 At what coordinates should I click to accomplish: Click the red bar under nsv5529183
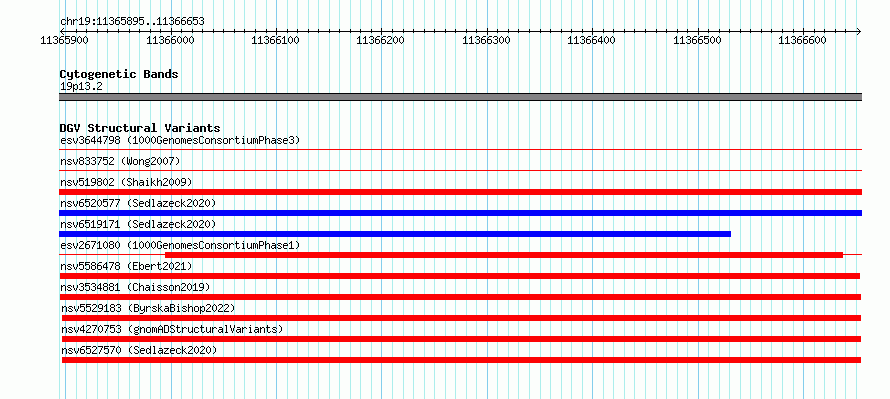pos(461,318)
